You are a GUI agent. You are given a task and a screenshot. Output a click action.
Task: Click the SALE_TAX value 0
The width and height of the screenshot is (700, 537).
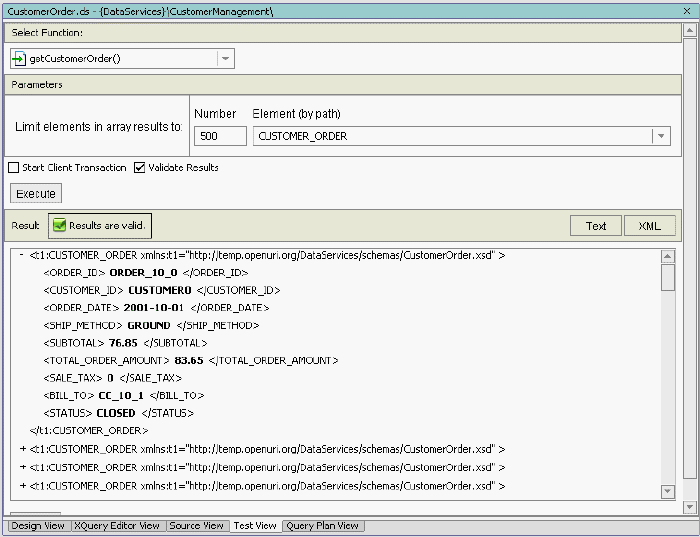pos(110,378)
